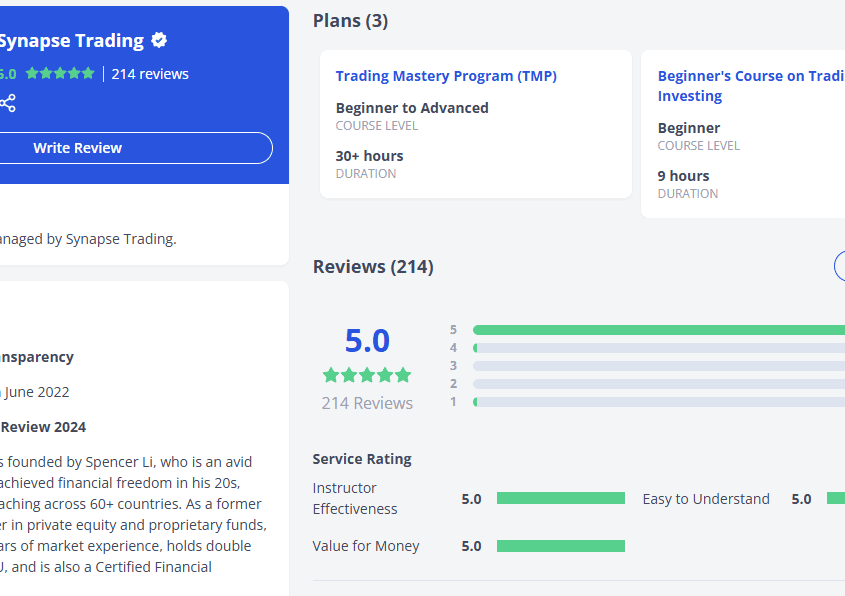
Task: Filter reviews by the 2-star bar
Action: (x=658, y=384)
